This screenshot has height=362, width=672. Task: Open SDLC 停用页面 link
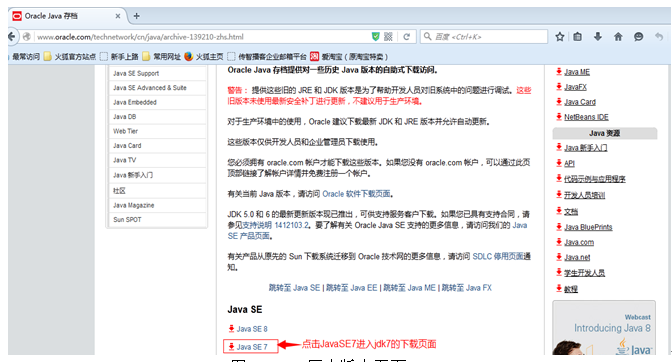coord(498,256)
